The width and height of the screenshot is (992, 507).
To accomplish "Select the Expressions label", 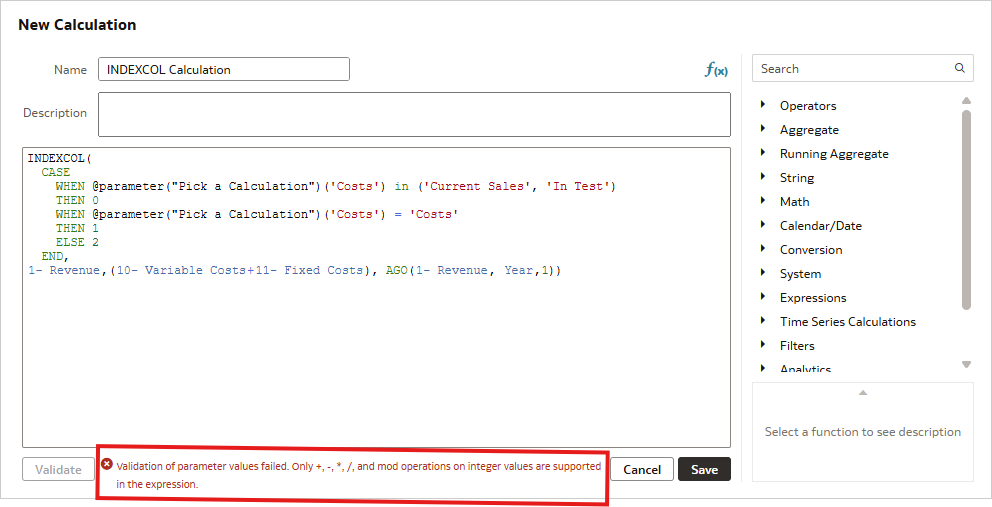I will pyautogui.click(x=813, y=298).
